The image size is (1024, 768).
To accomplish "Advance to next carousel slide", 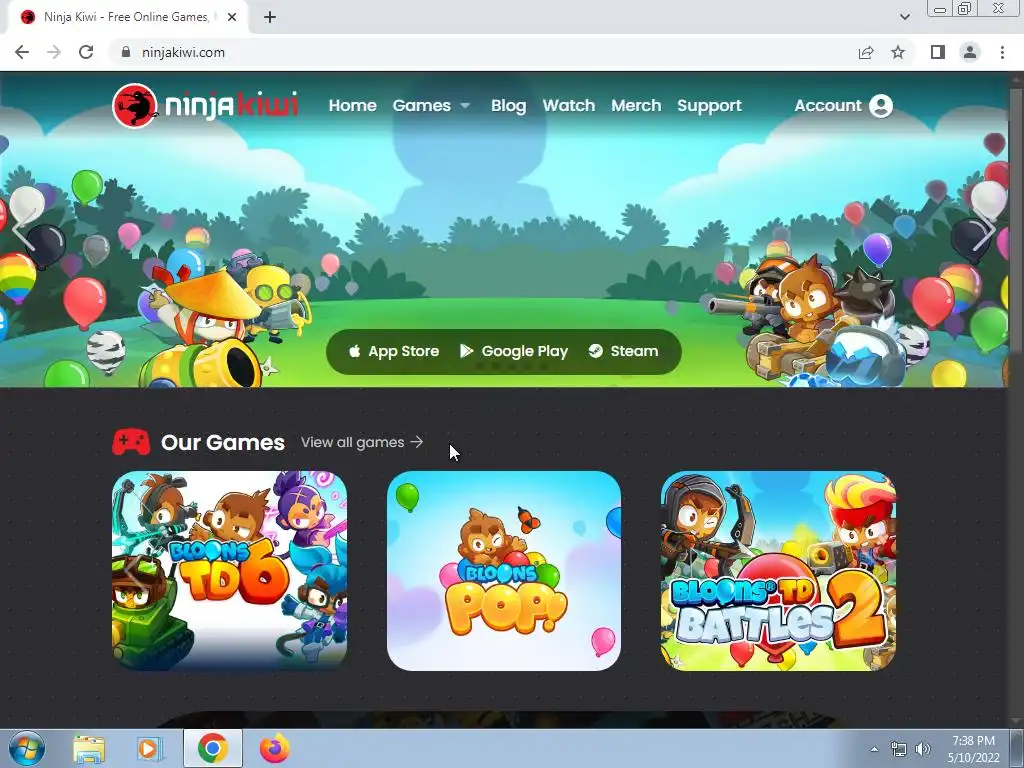I will [983, 230].
